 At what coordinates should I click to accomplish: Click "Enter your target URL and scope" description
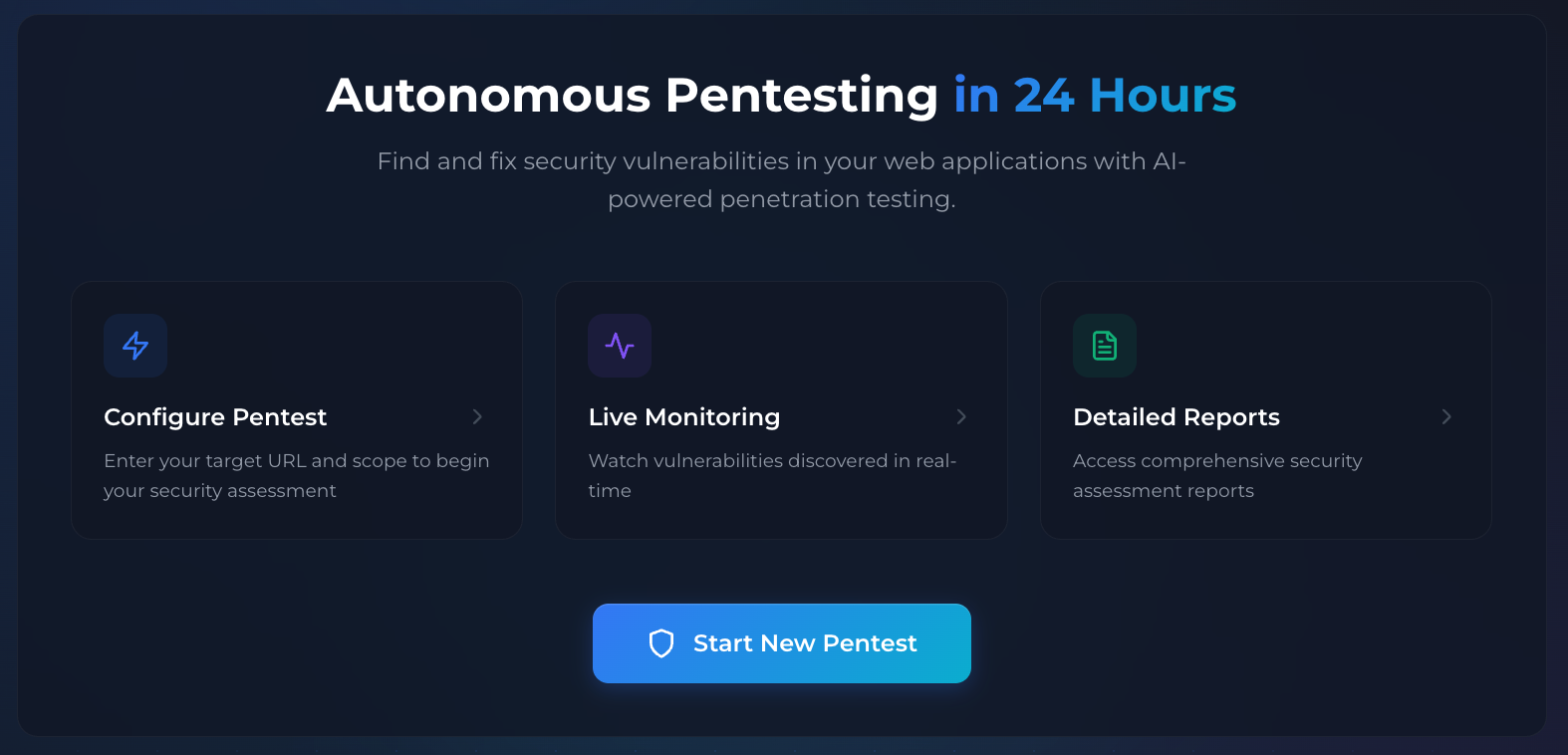[296, 475]
